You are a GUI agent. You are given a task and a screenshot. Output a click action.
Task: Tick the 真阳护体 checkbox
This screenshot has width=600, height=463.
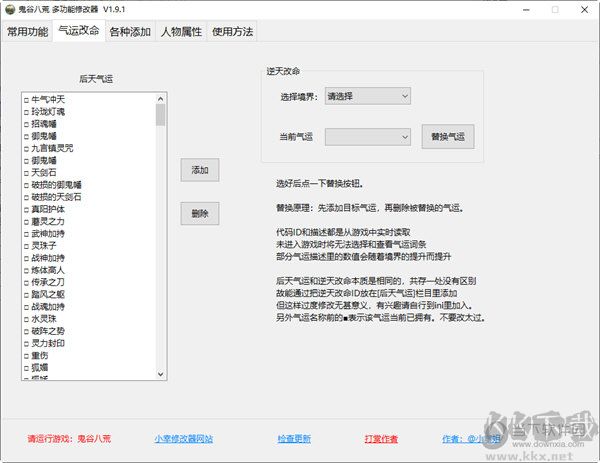[29, 209]
